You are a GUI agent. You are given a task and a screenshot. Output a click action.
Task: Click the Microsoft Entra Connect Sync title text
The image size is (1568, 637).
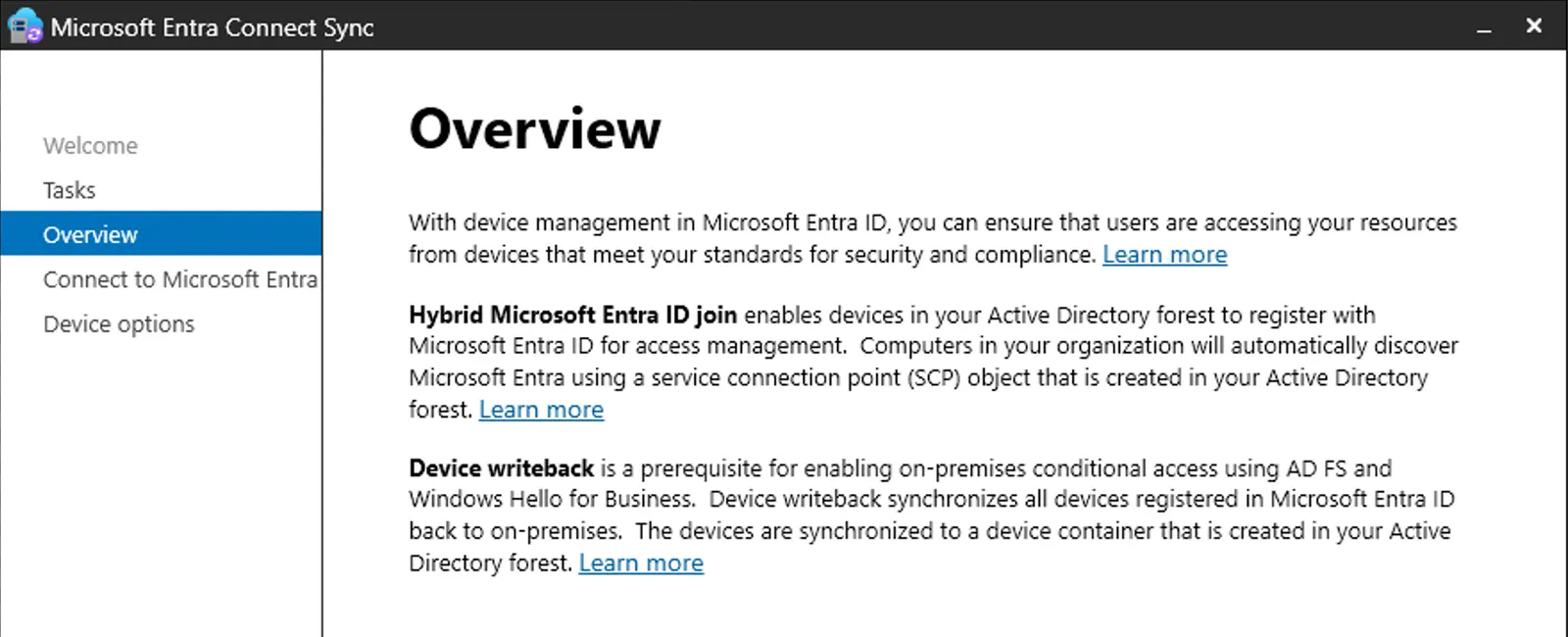213,27
